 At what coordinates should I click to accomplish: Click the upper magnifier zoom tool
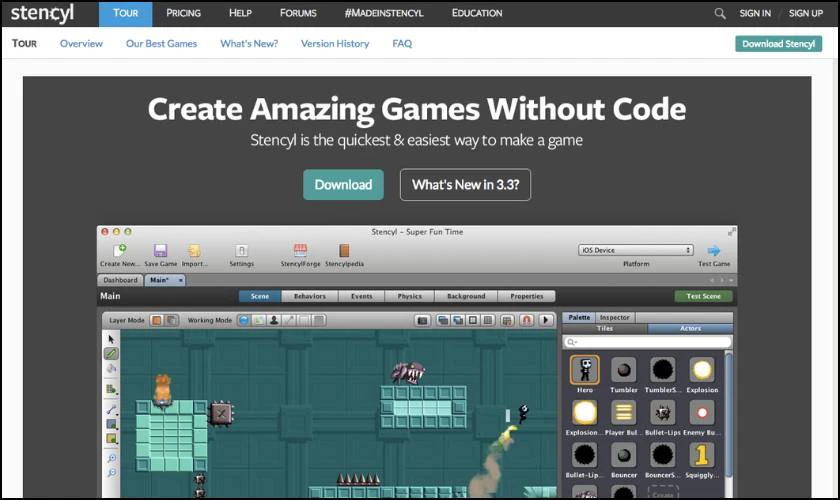111,458
